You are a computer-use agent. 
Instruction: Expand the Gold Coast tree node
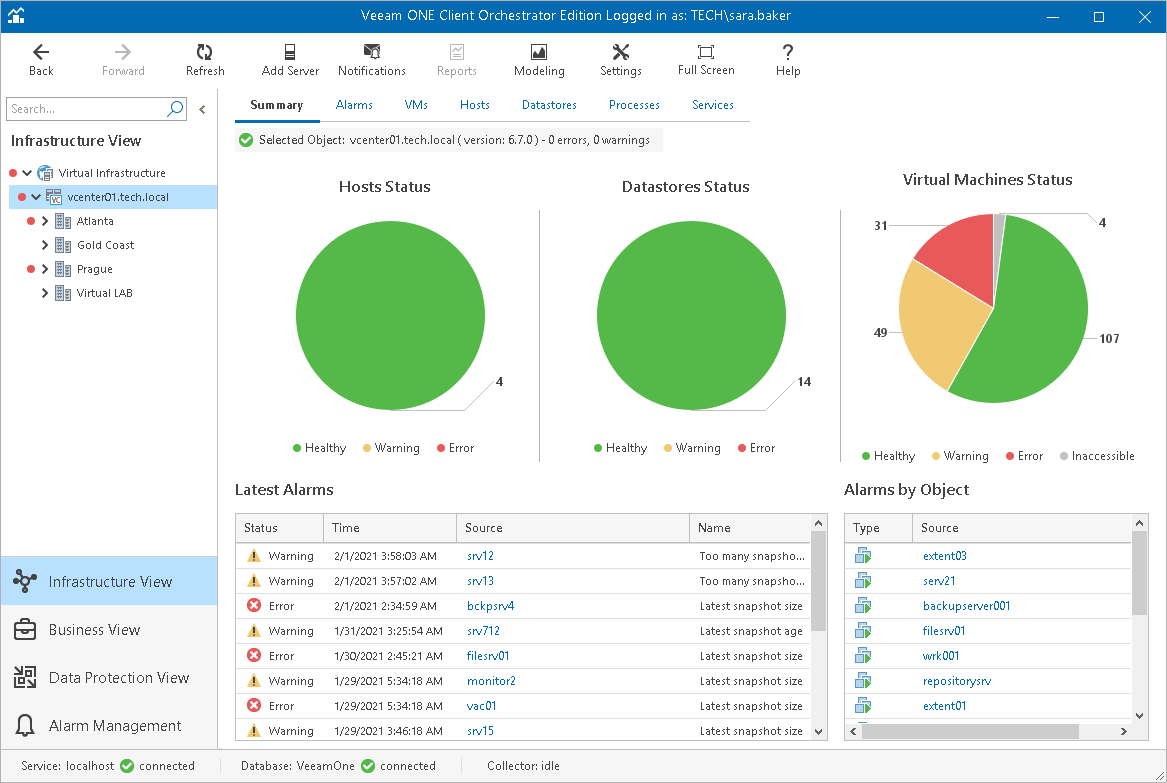tap(45, 245)
